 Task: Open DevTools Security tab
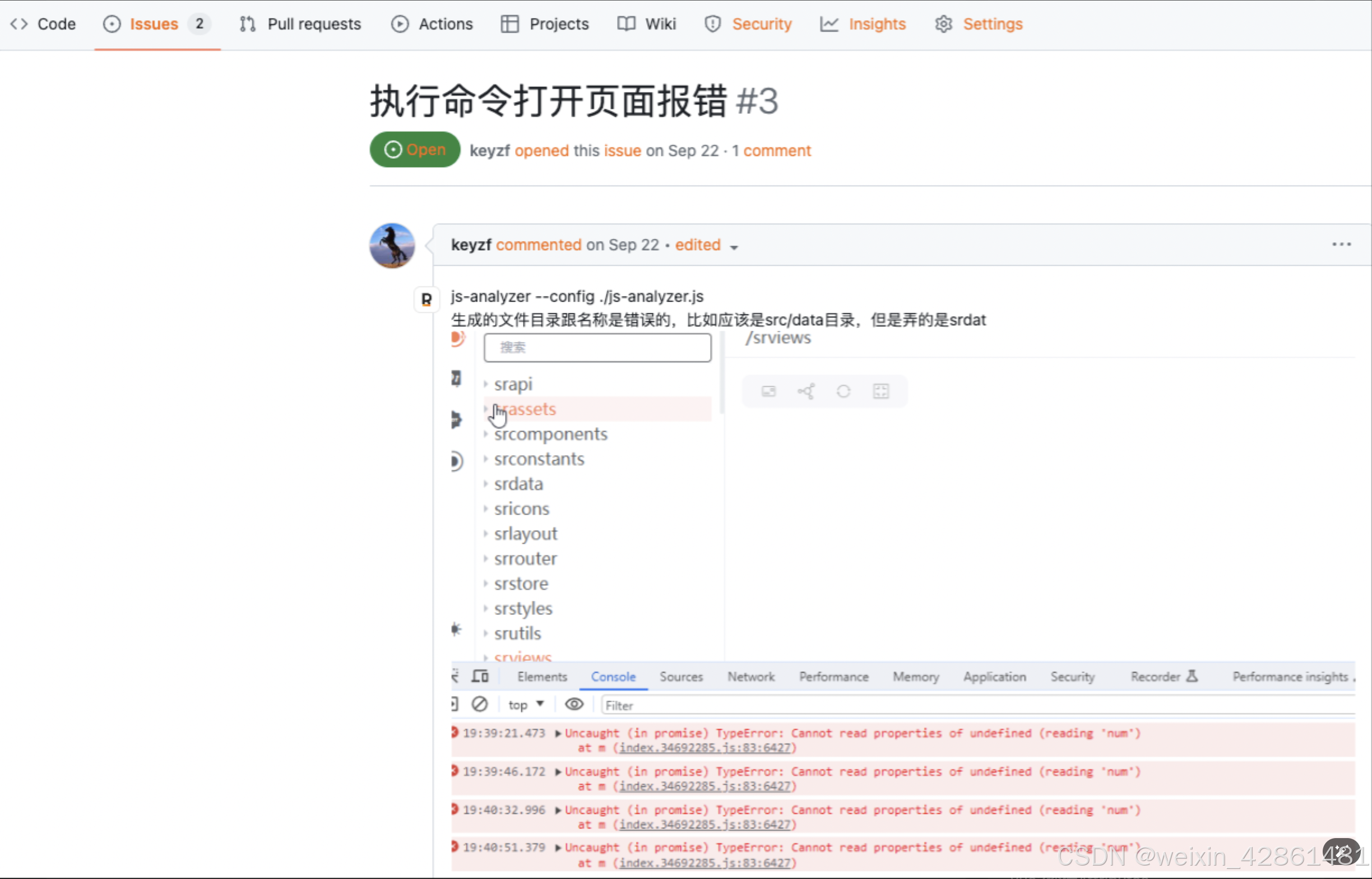pyautogui.click(x=1073, y=677)
